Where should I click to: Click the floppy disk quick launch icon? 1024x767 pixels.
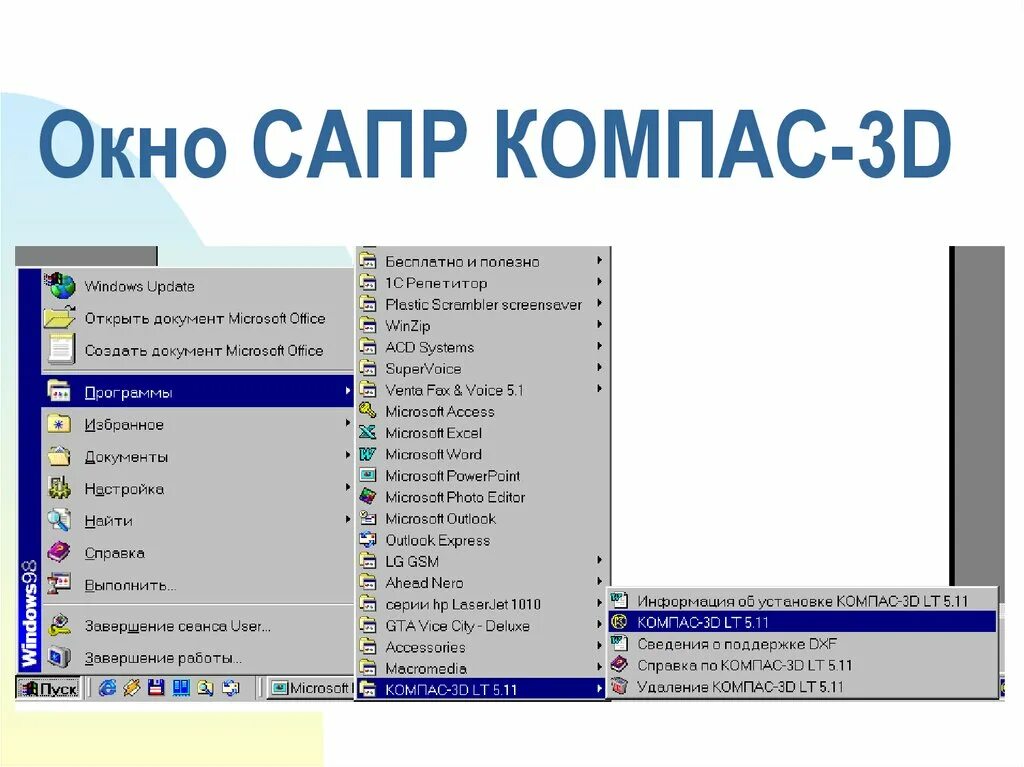[156, 687]
